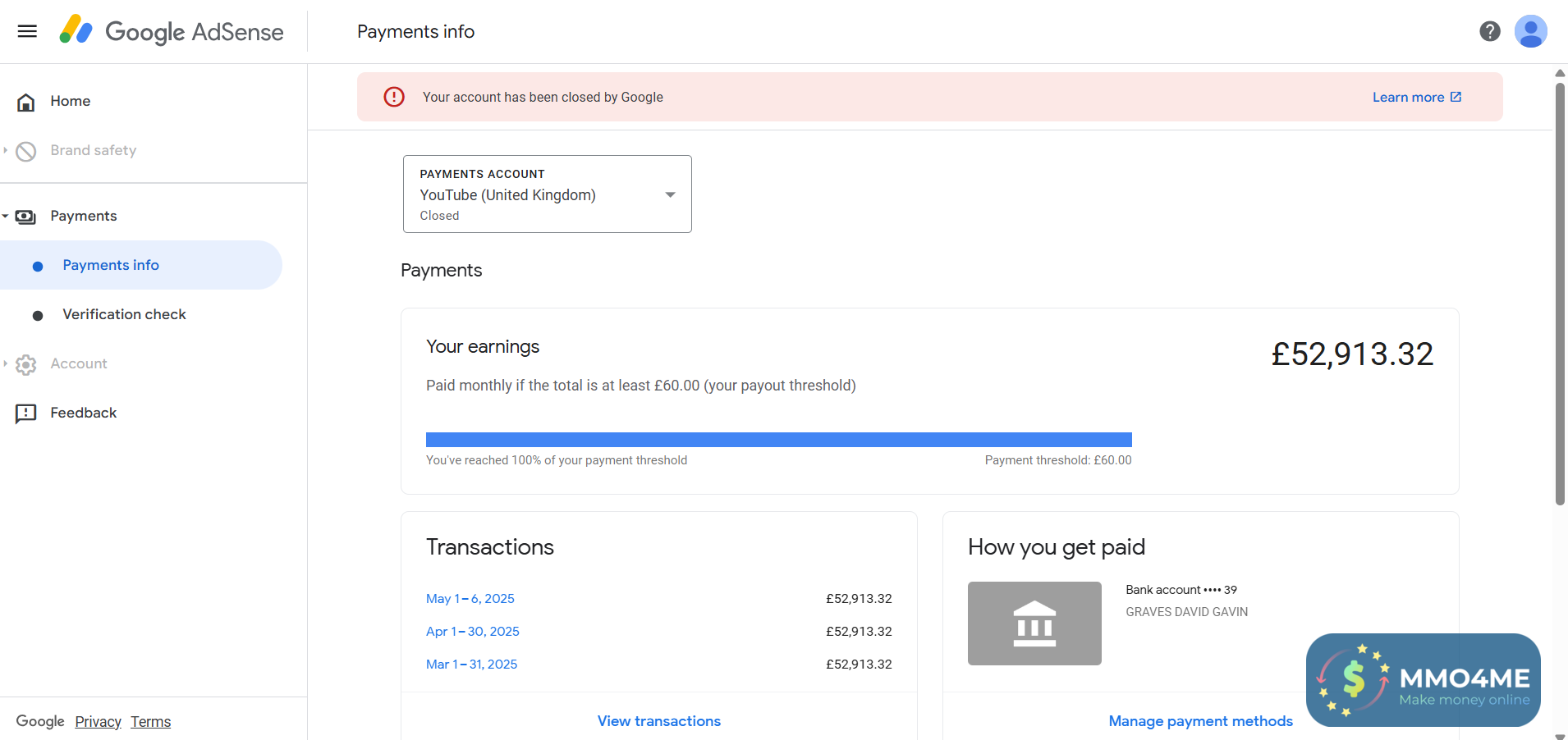The width and height of the screenshot is (1568, 740).
Task: Open the hamburger main menu
Action: tap(27, 31)
